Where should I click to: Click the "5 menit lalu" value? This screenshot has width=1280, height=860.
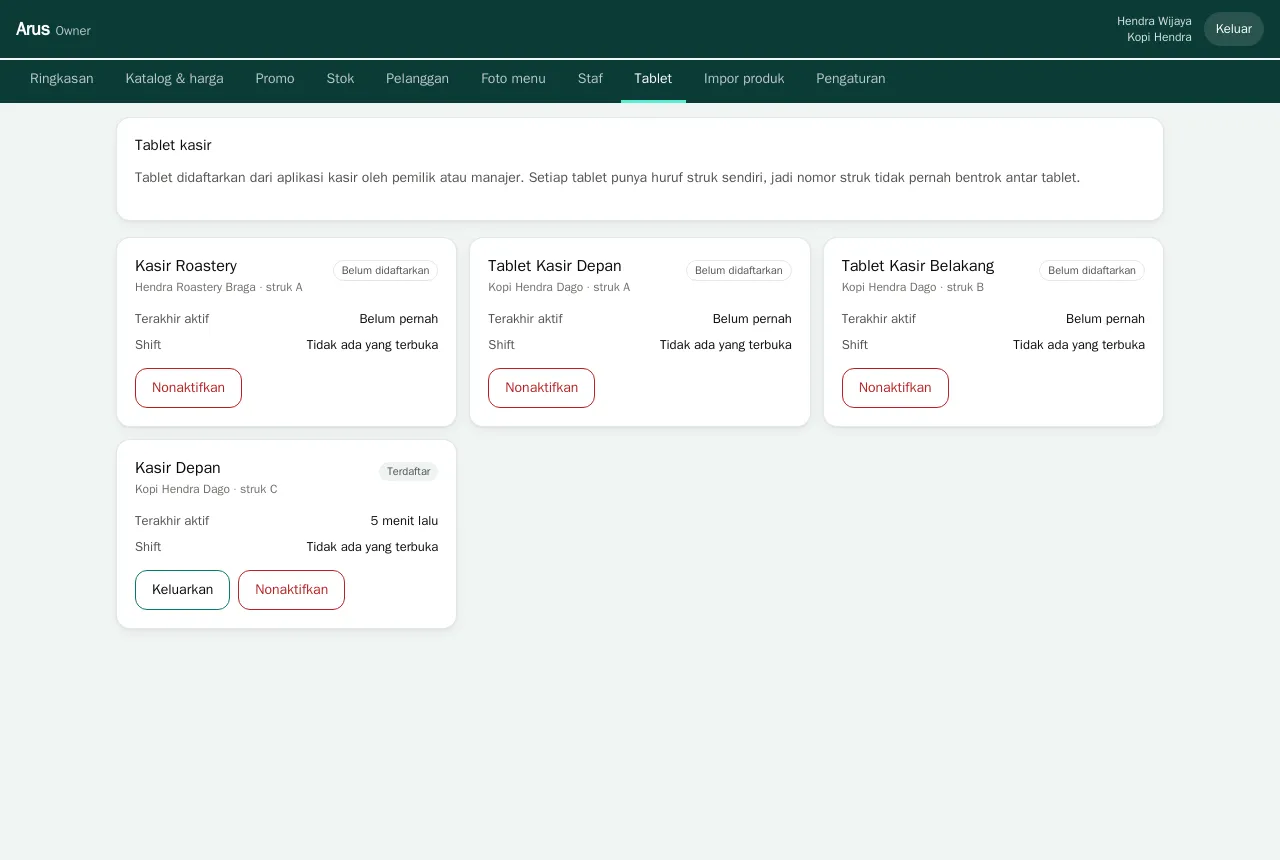coord(404,521)
